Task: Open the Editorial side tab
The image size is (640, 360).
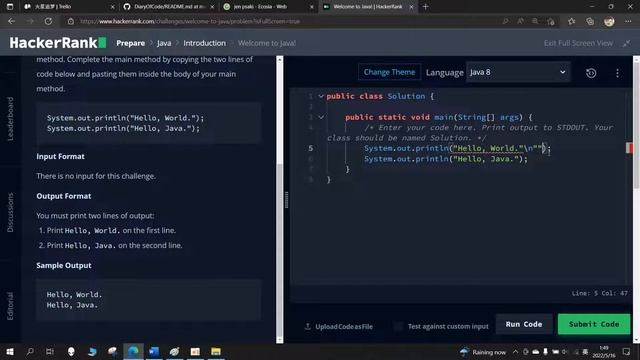Action: pyautogui.click(x=11, y=306)
